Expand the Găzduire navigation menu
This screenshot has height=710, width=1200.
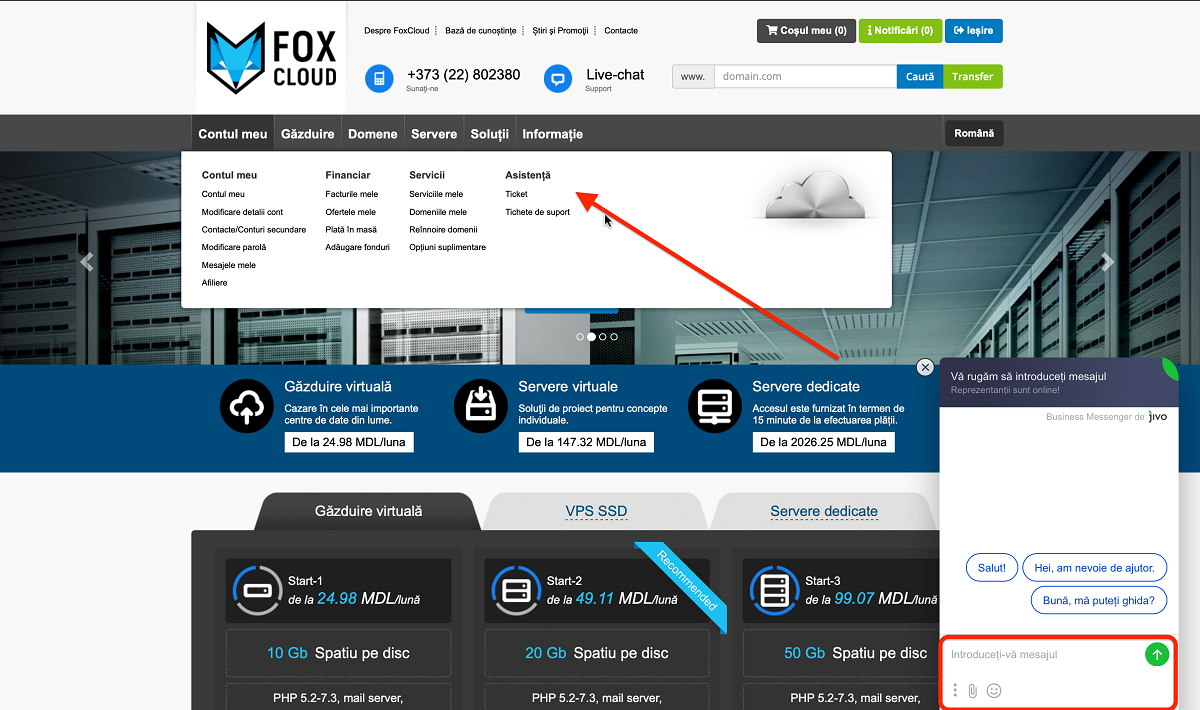point(307,134)
